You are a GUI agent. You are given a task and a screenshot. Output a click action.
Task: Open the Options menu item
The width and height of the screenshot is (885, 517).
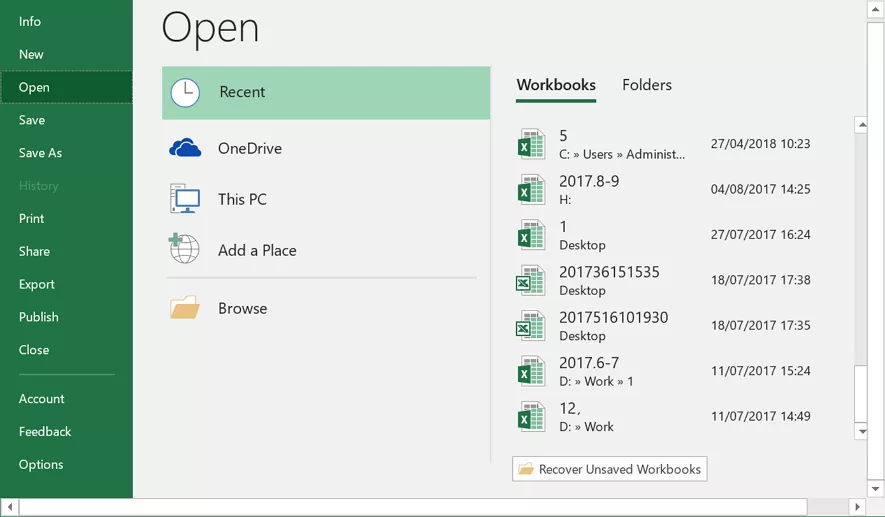[41, 464]
